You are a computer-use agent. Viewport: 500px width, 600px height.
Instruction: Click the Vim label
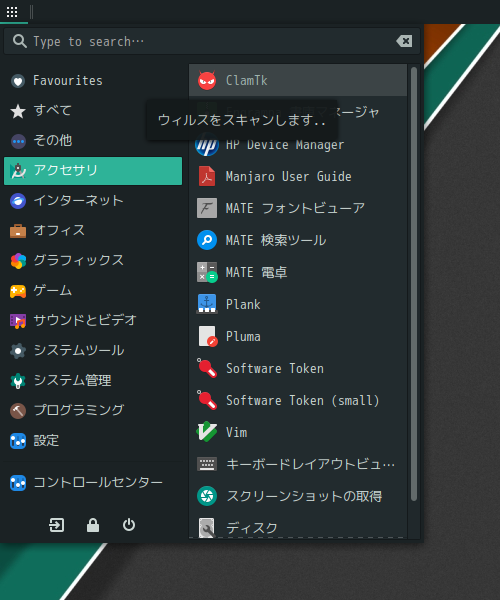click(236, 432)
